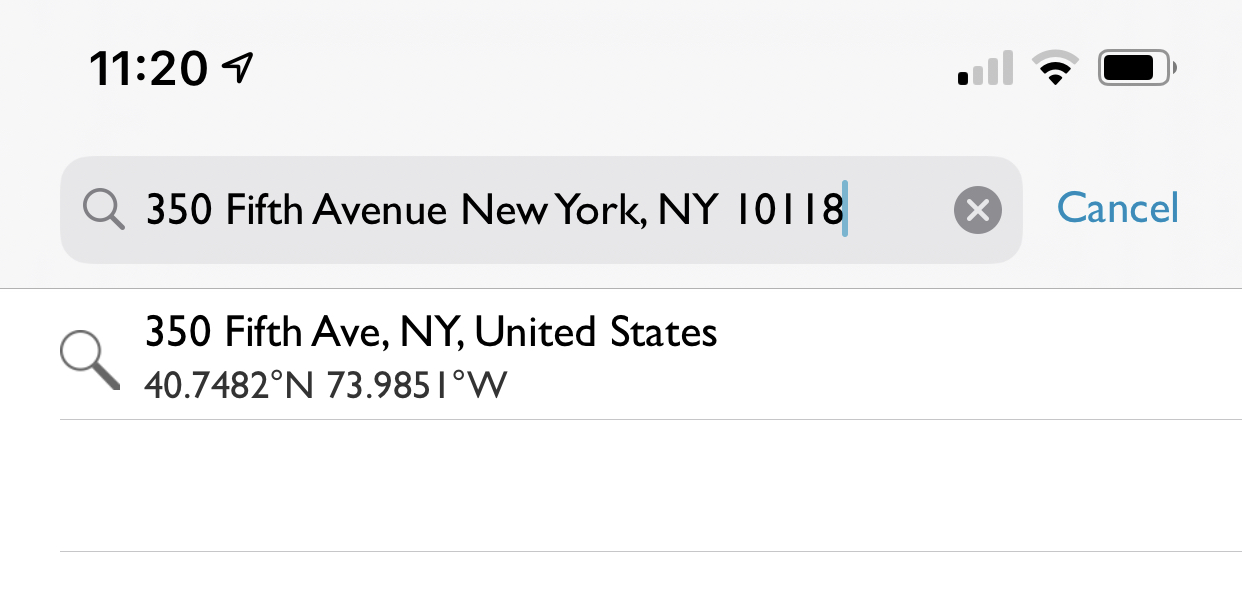Viewport: 1242px width, 616px height.
Task: Tap the magnifier icon inside the search field
Action: [x=103, y=210]
